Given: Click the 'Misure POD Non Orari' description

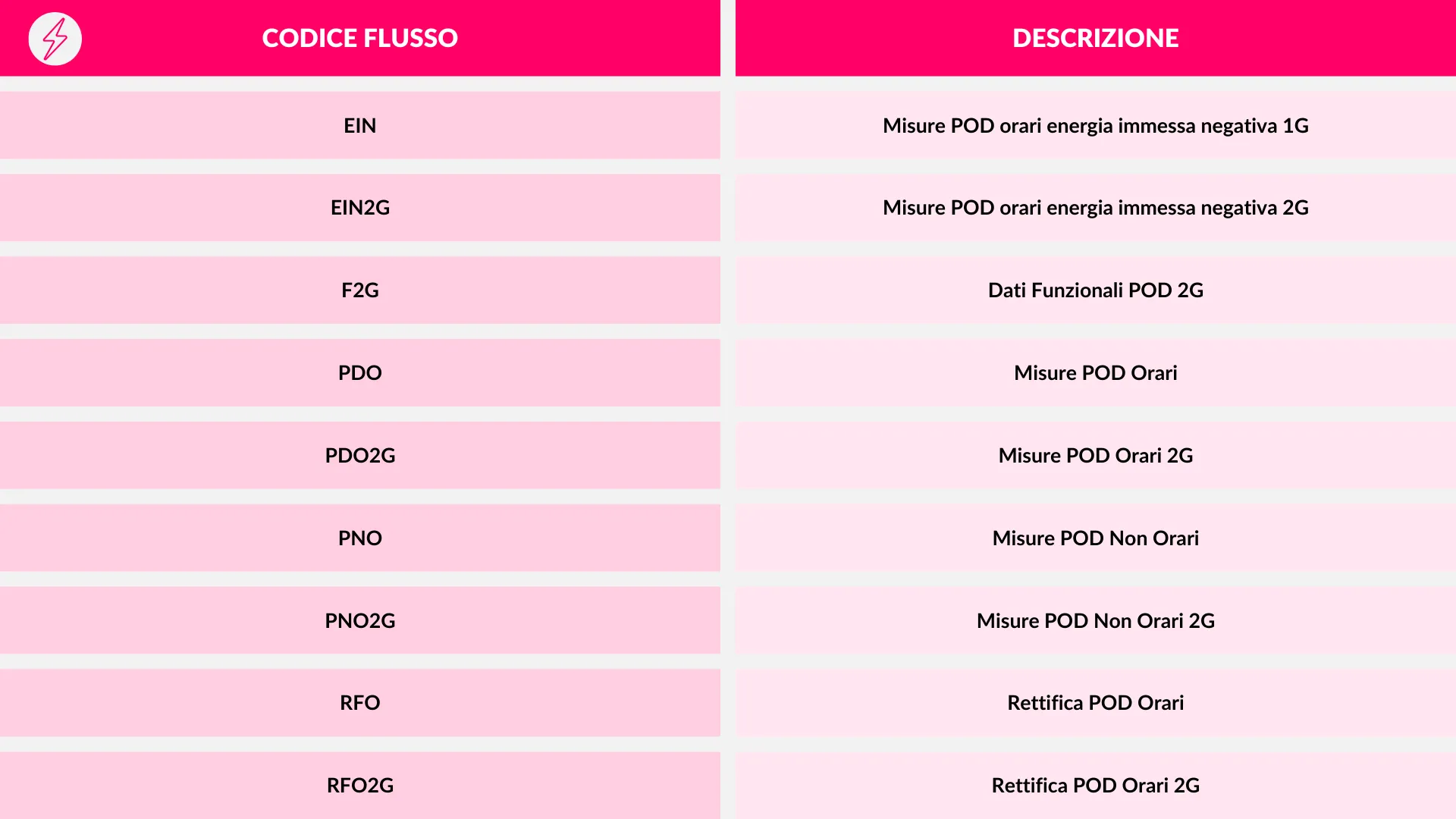Looking at the screenshot, I should pos(1095,538).
